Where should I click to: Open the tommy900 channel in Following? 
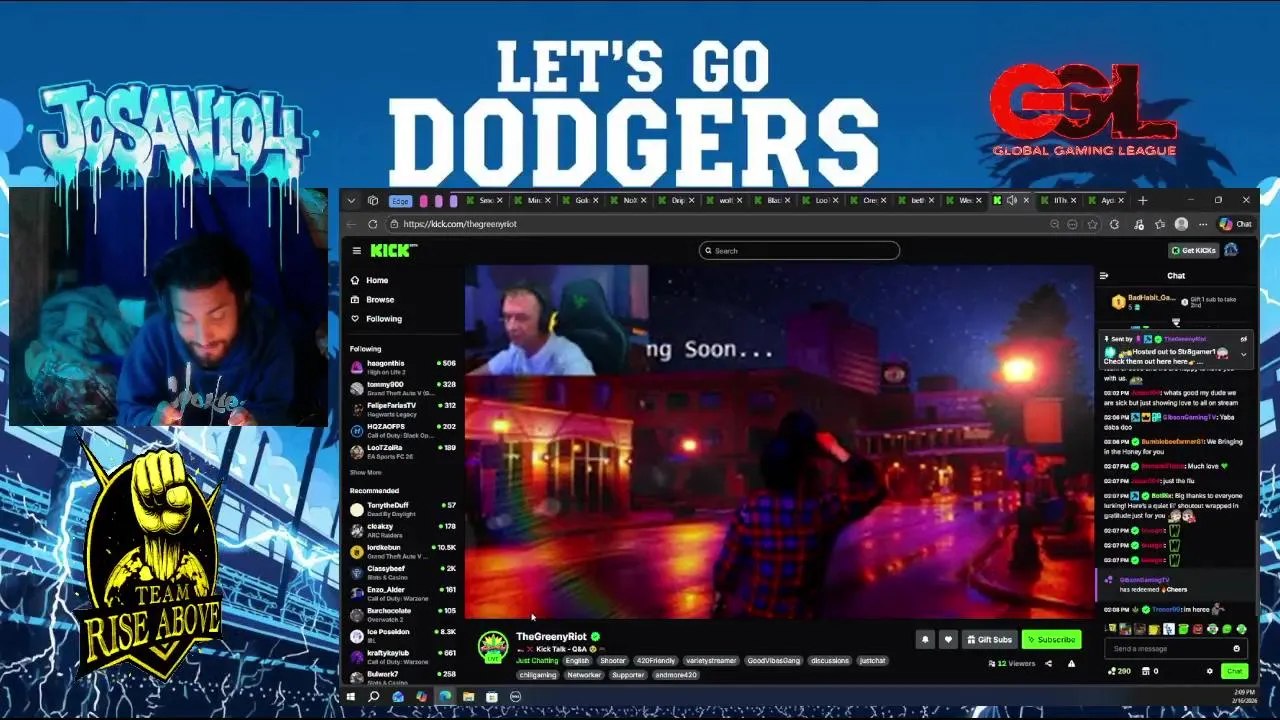click(x=402, y=388)
